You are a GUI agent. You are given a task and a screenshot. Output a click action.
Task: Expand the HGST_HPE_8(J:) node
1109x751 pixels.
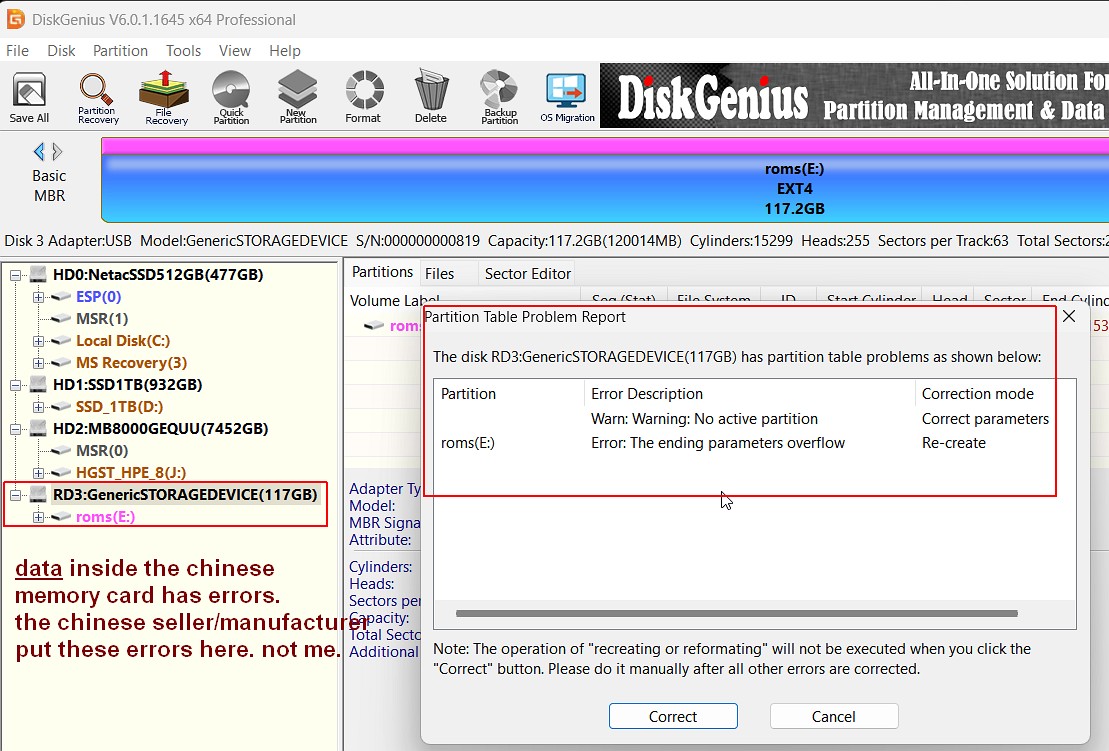click(38, 473)
